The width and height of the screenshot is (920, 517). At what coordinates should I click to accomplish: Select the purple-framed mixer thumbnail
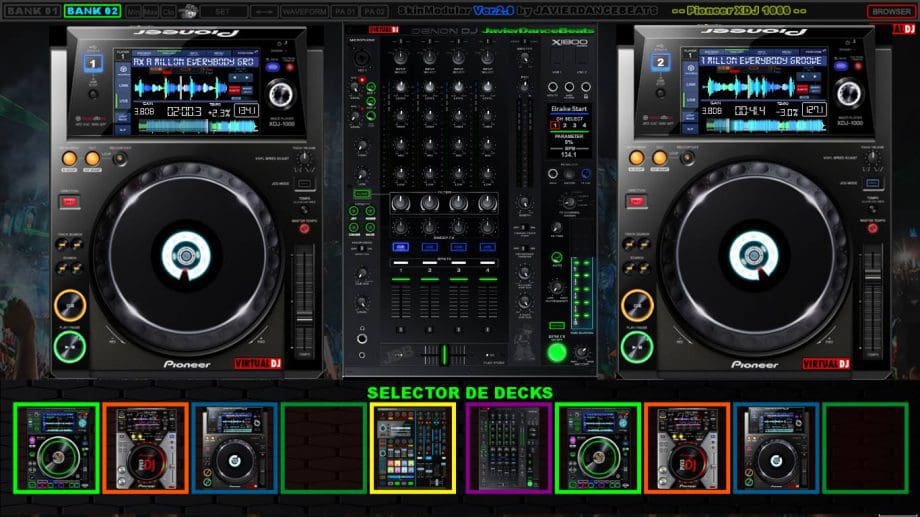[x=508, y=448]
